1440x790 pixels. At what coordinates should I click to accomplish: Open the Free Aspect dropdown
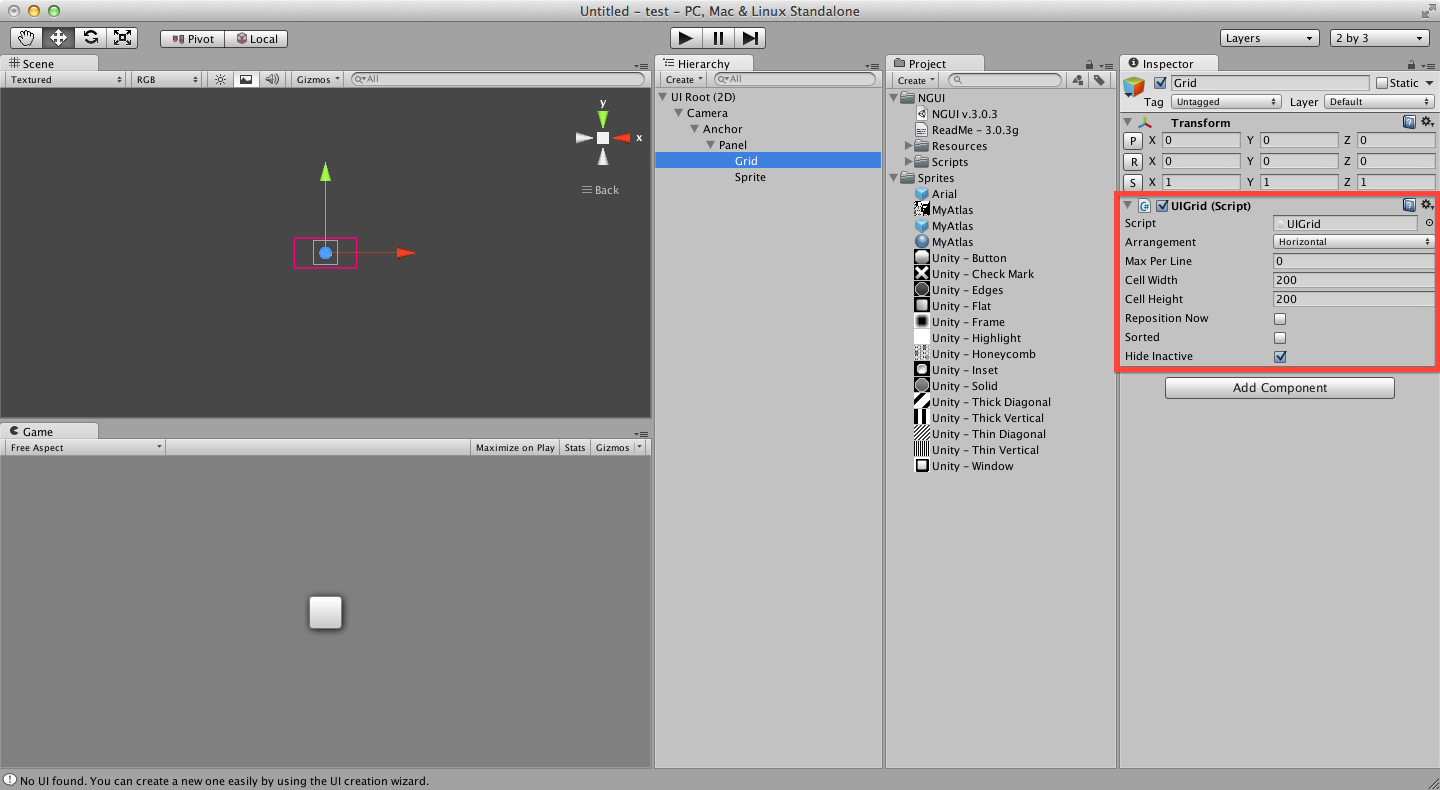(x=84, y=447)
